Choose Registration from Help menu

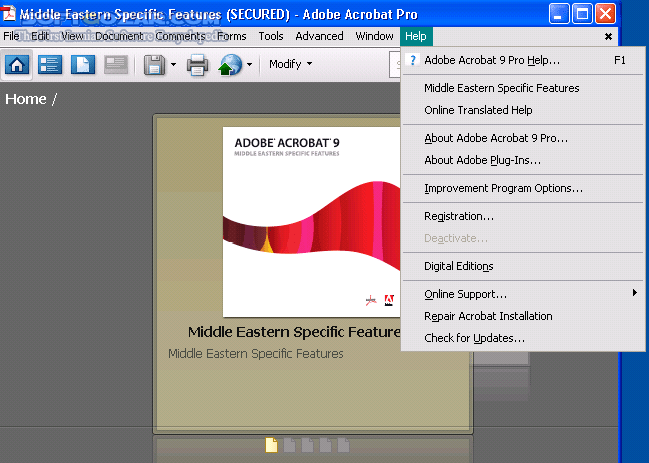pos(523,216)
